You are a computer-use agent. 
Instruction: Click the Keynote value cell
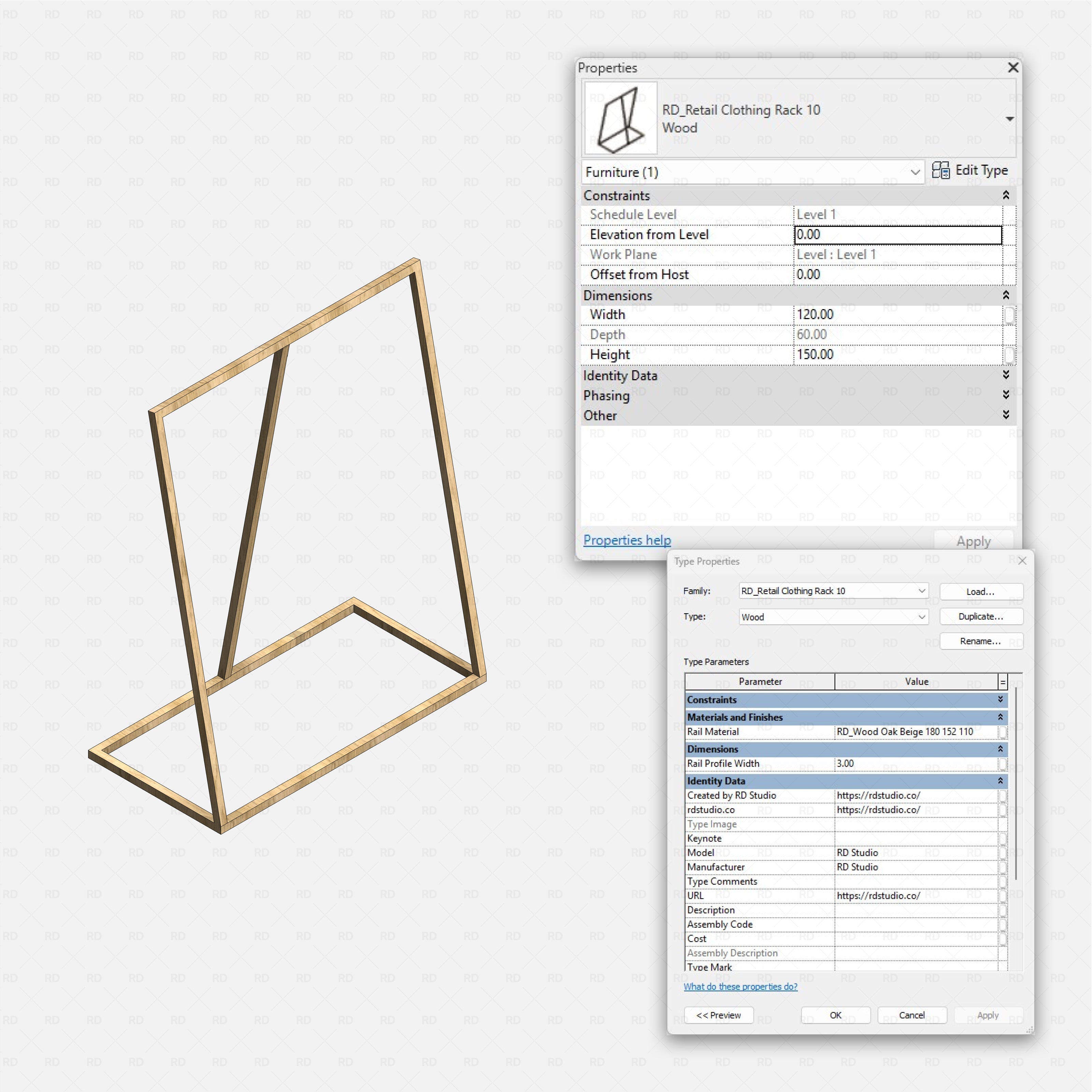pyautogui.click(x=916, y=839)
